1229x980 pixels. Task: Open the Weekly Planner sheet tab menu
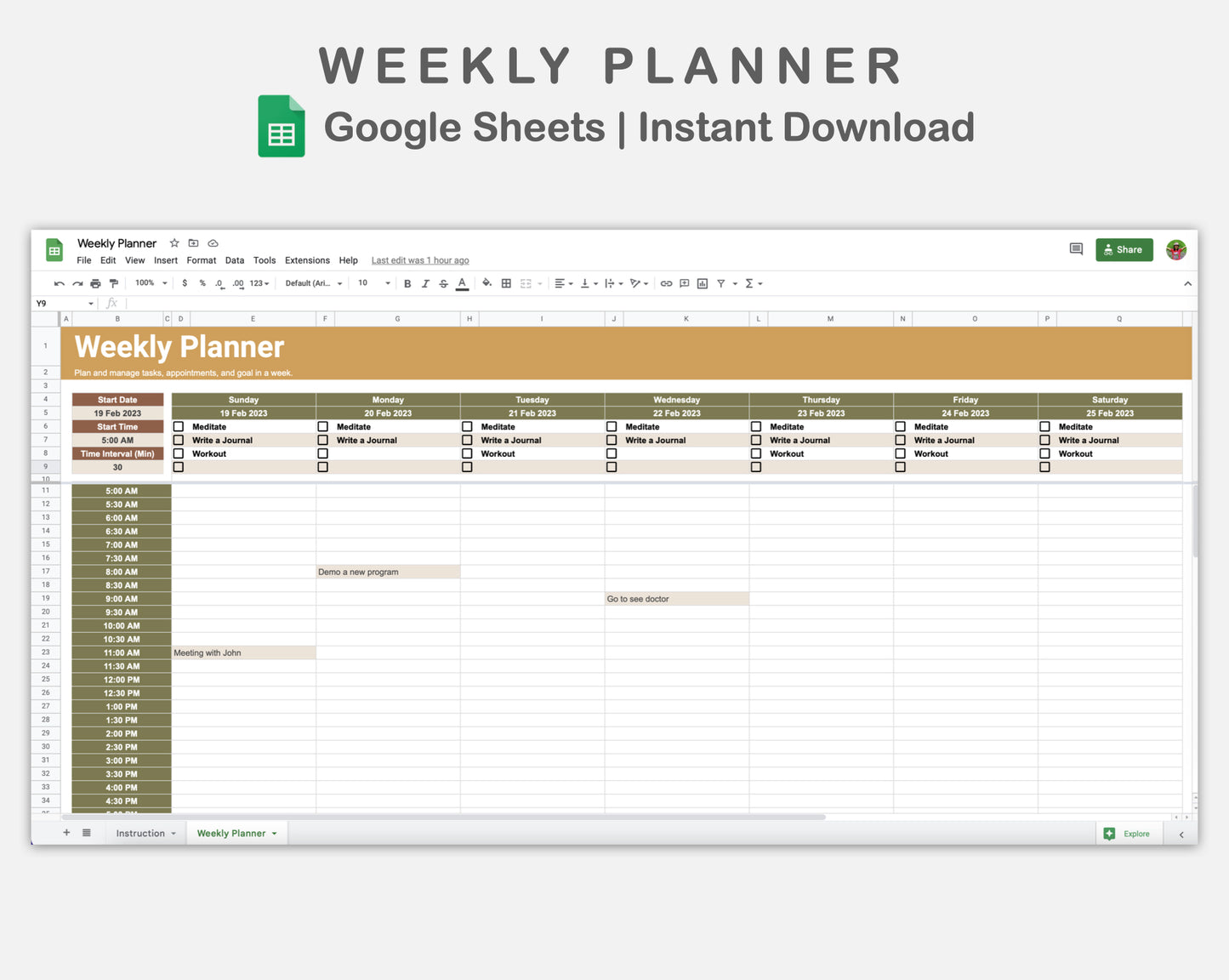[272, 833]
